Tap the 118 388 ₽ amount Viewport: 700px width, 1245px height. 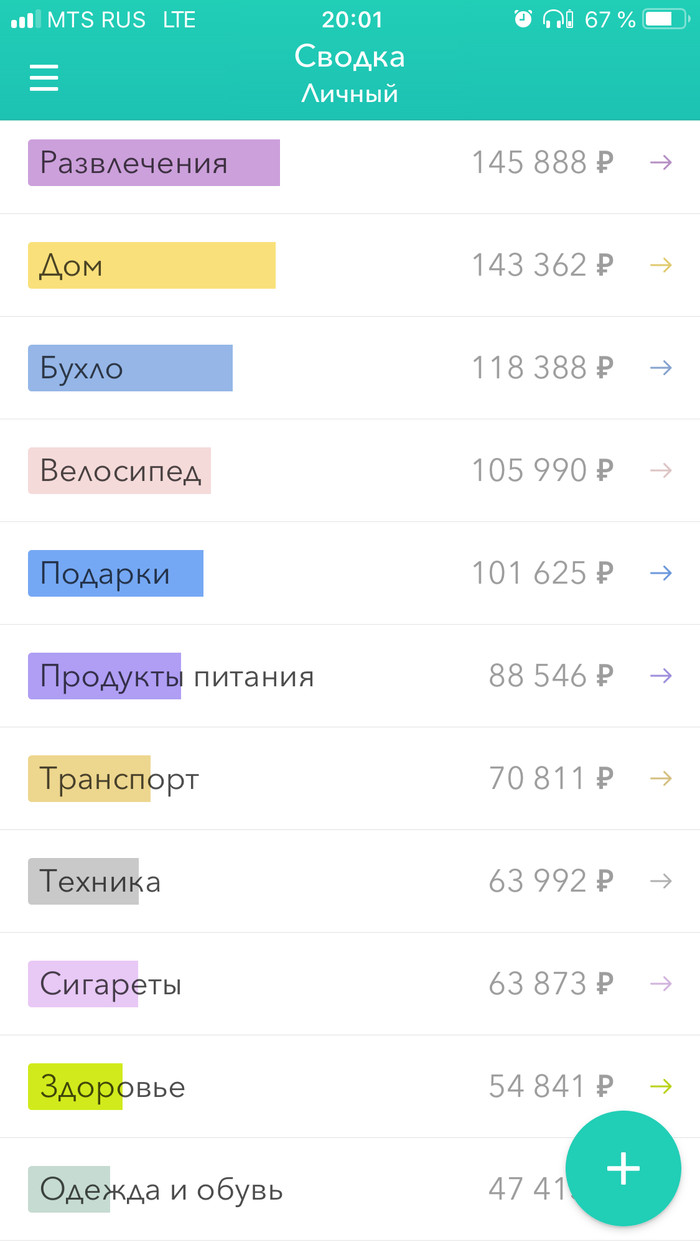coord(542,368)
